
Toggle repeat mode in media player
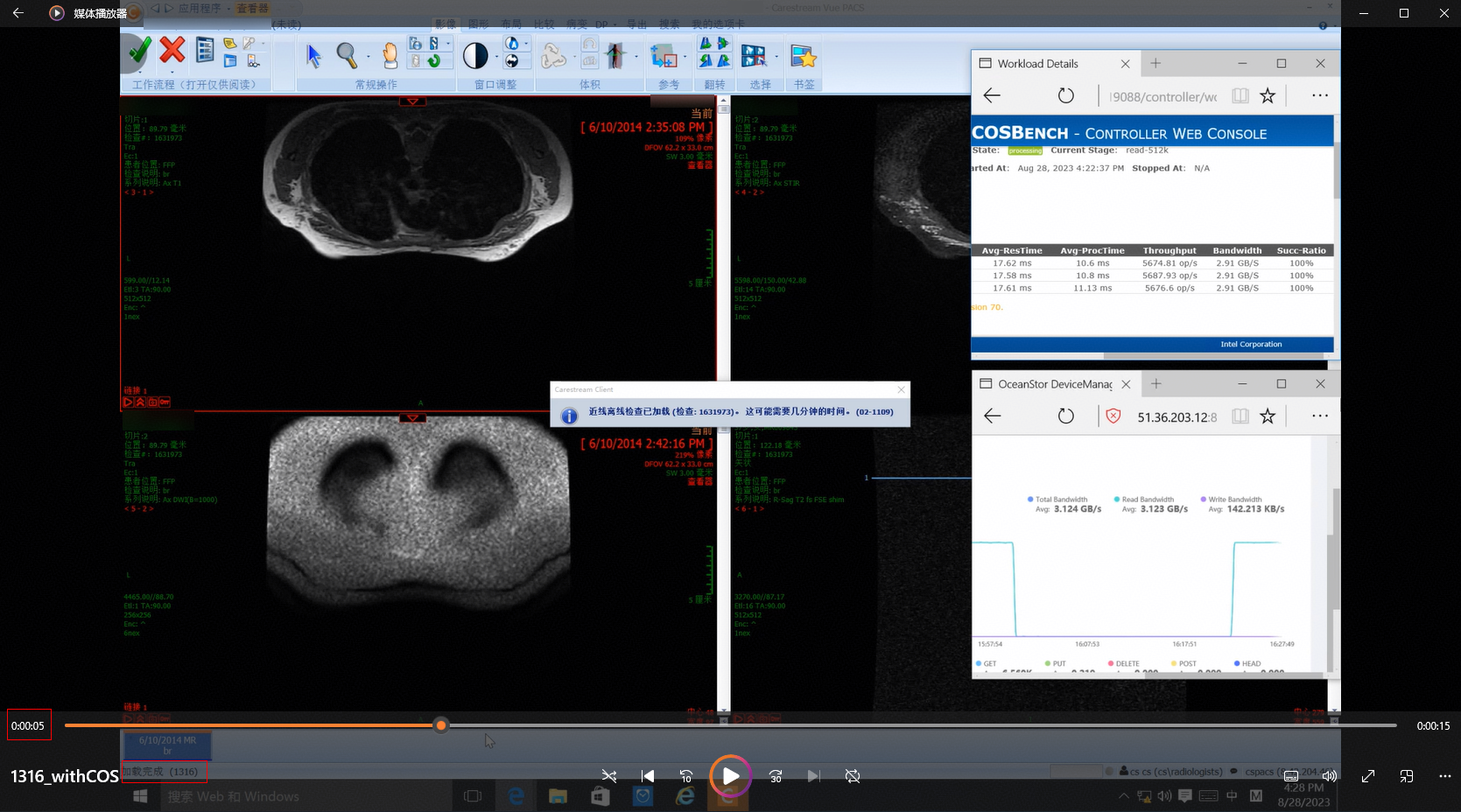tap(853, 776)
